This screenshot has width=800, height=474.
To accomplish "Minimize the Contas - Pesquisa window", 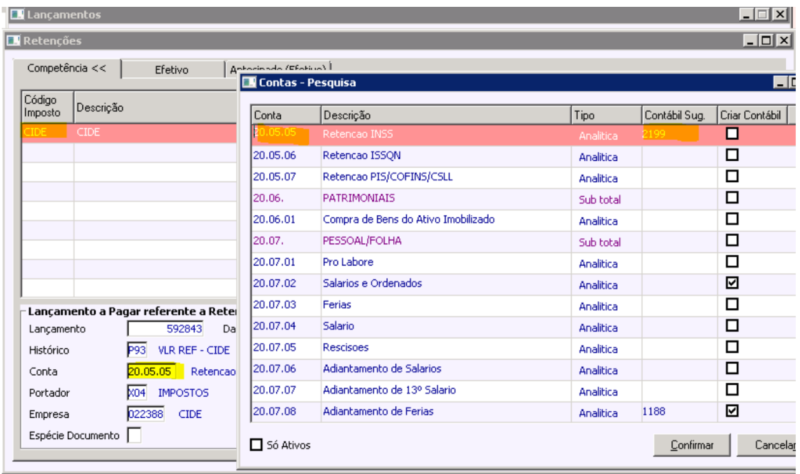I will tap(780, 82).
